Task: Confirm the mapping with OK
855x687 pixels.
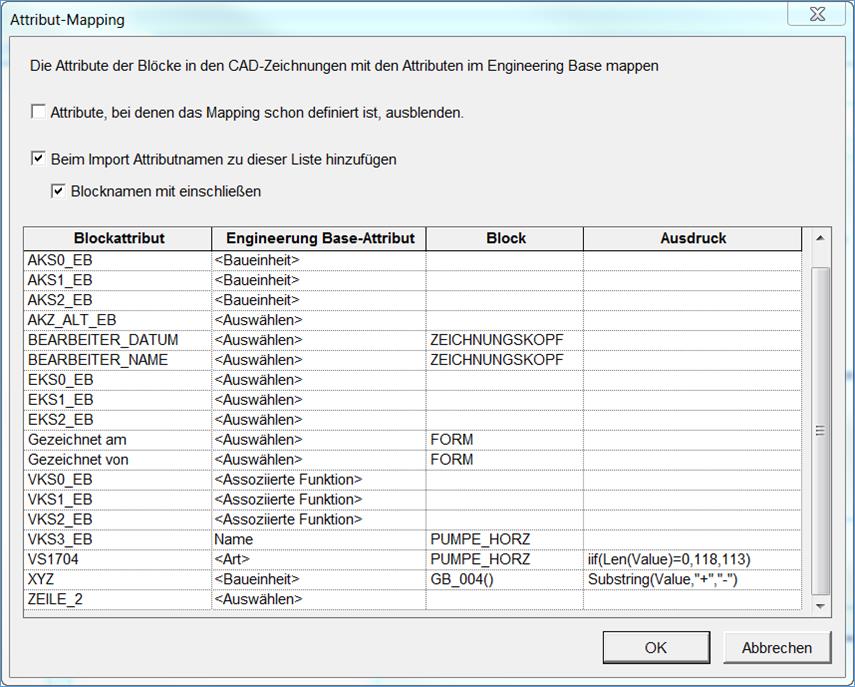Action: pyautogui.click(x=656, y=647)
